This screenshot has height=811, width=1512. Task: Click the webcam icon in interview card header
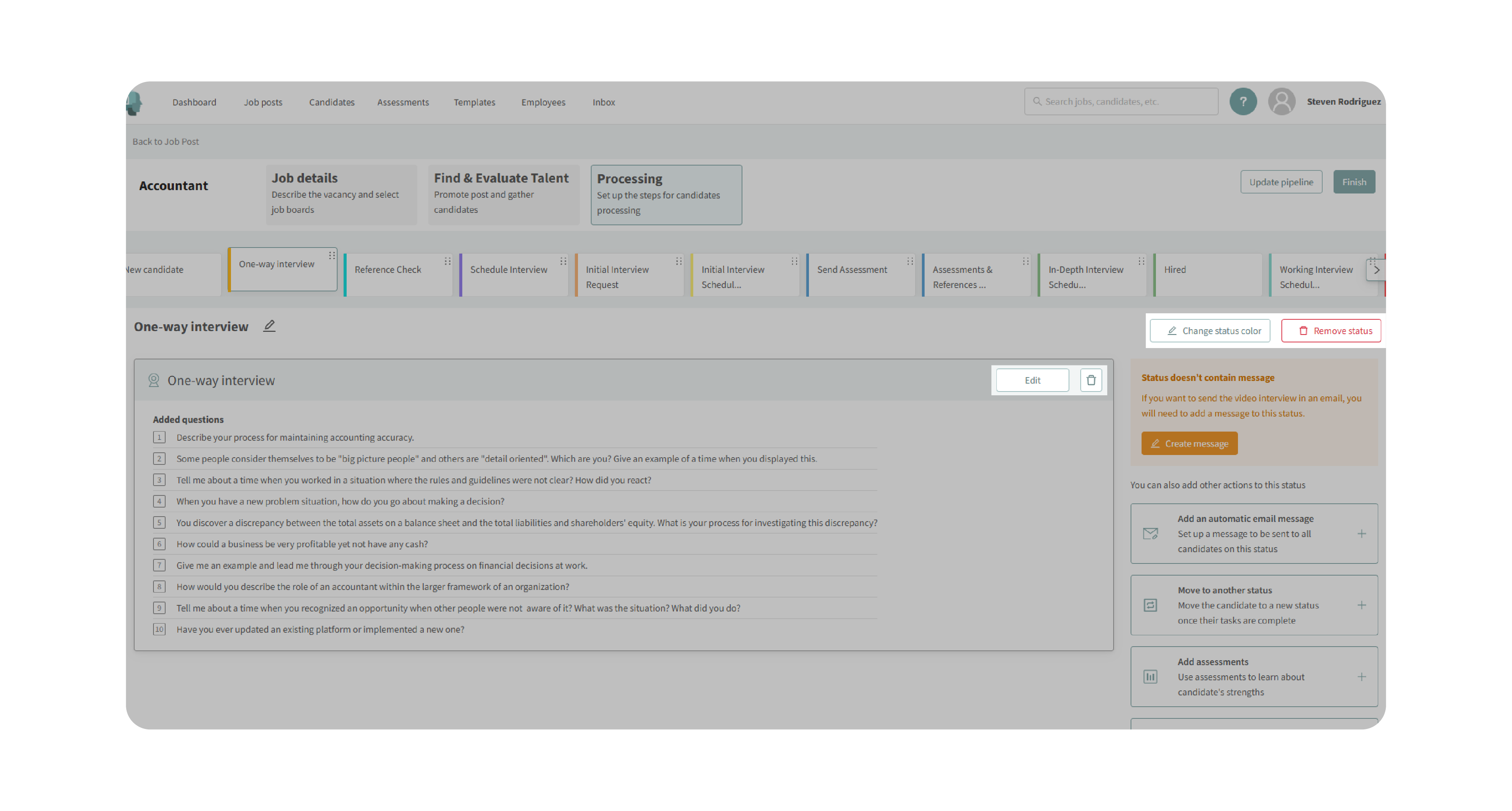point(154,380)
